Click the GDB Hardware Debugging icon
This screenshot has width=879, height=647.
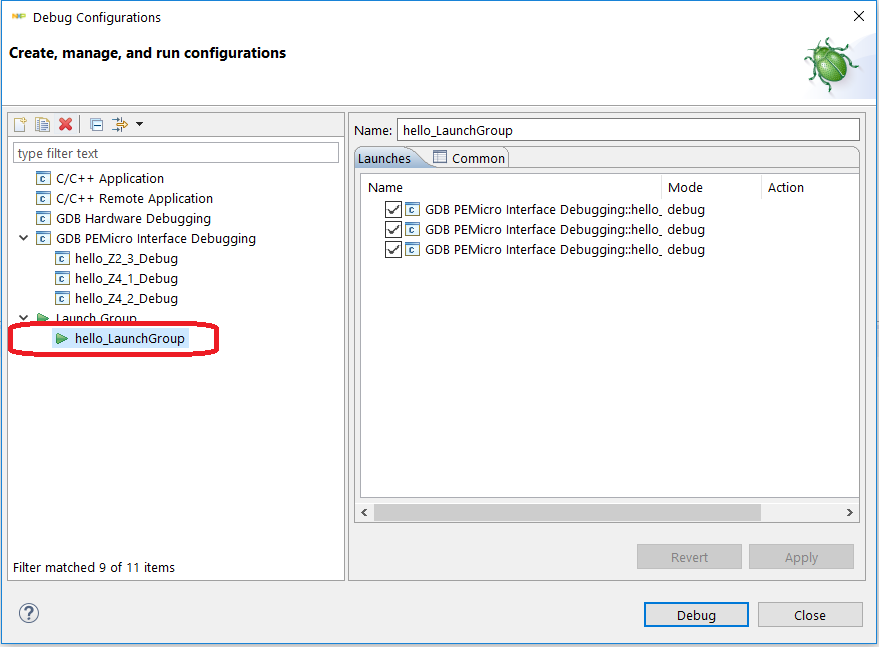pyautogui.click(x=43, y=218)
